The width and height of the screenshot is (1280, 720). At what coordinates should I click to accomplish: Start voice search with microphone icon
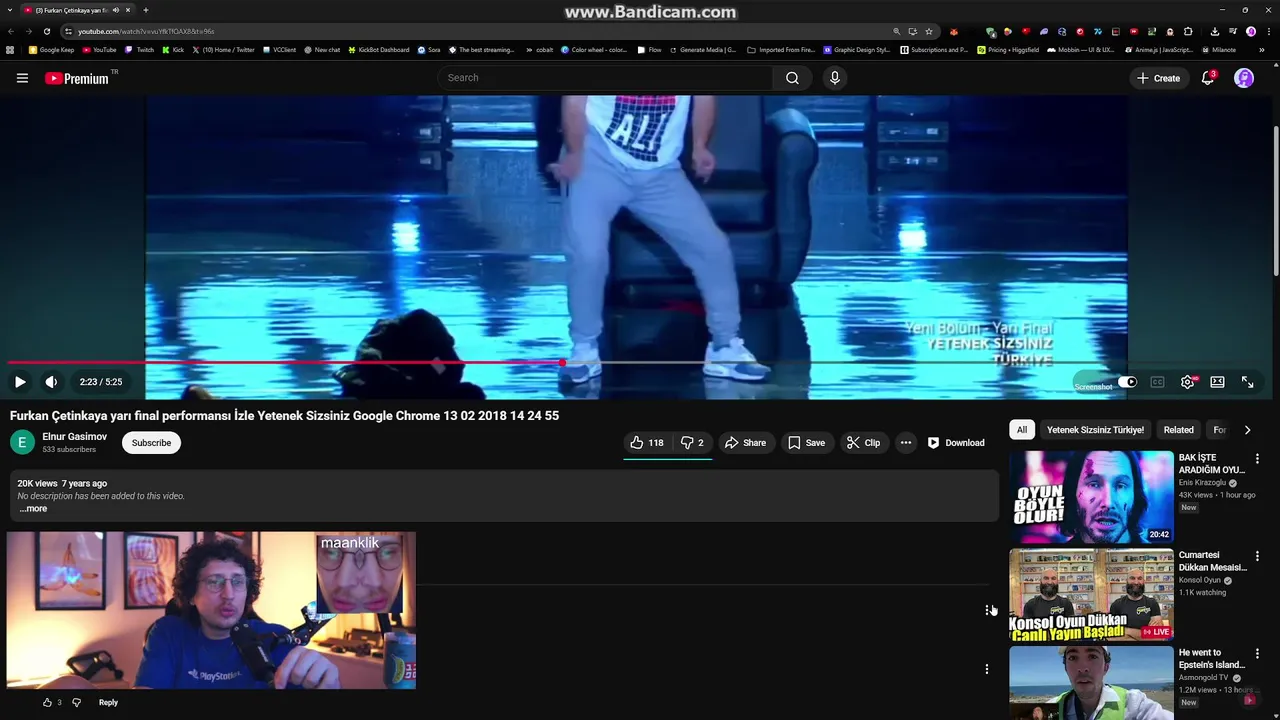click(x=834, y=78)
